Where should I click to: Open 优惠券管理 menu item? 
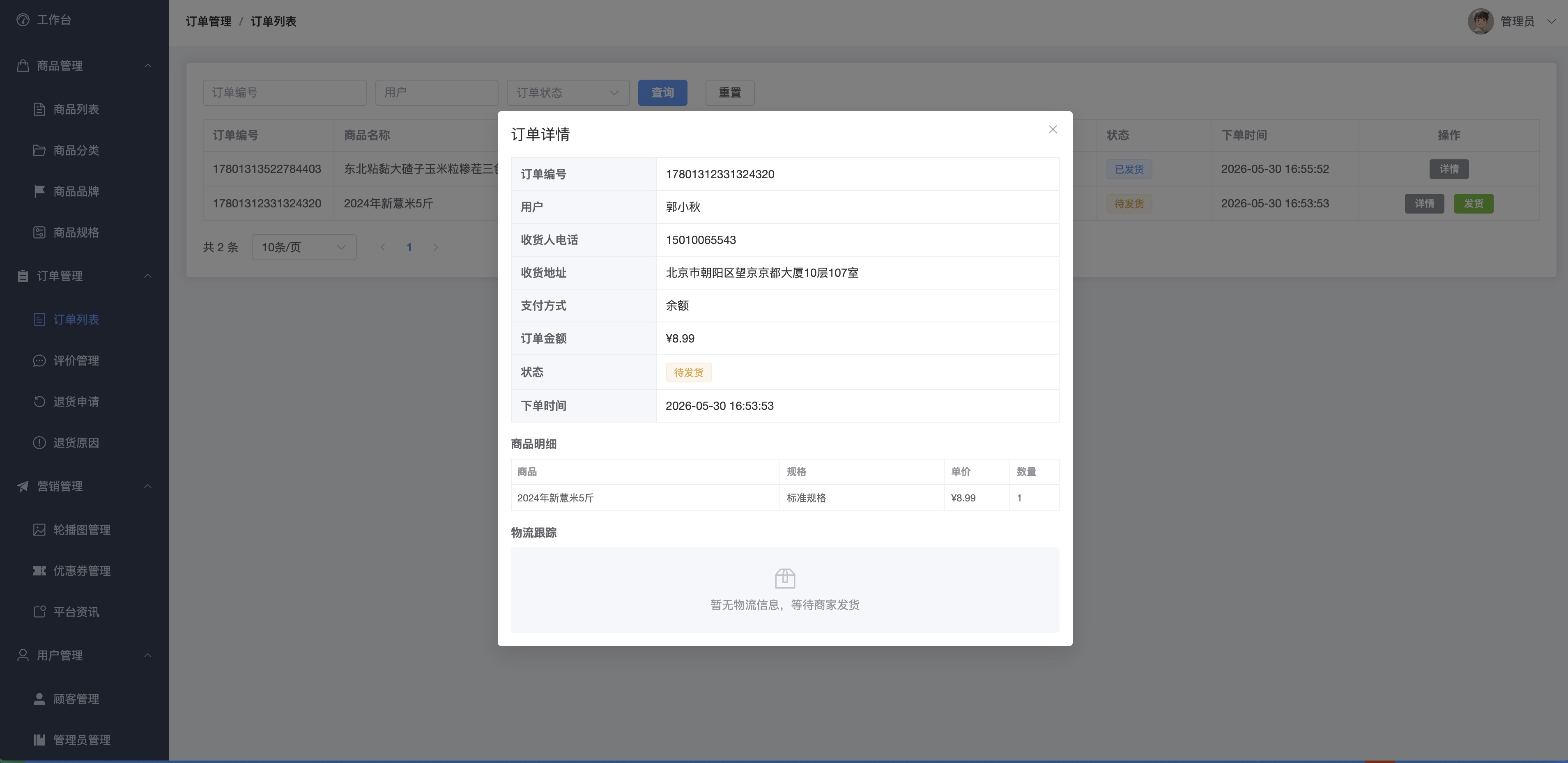click(85, 571)
